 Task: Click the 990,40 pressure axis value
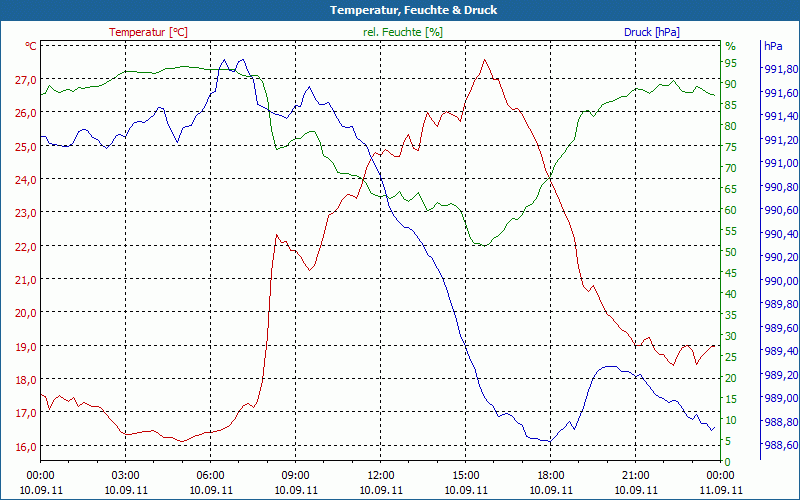[x=782, y=234]
